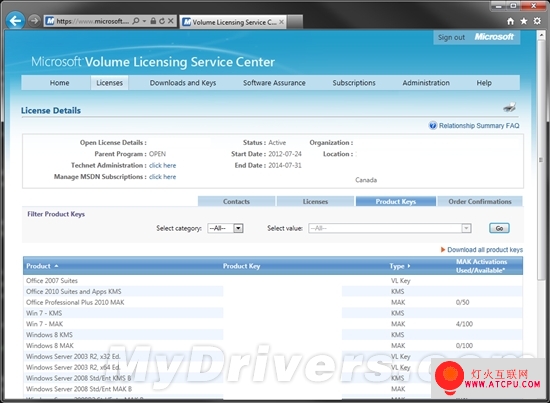
Task: Click the page vertical scrollbar thumb
Action: [x=541, y=160]
